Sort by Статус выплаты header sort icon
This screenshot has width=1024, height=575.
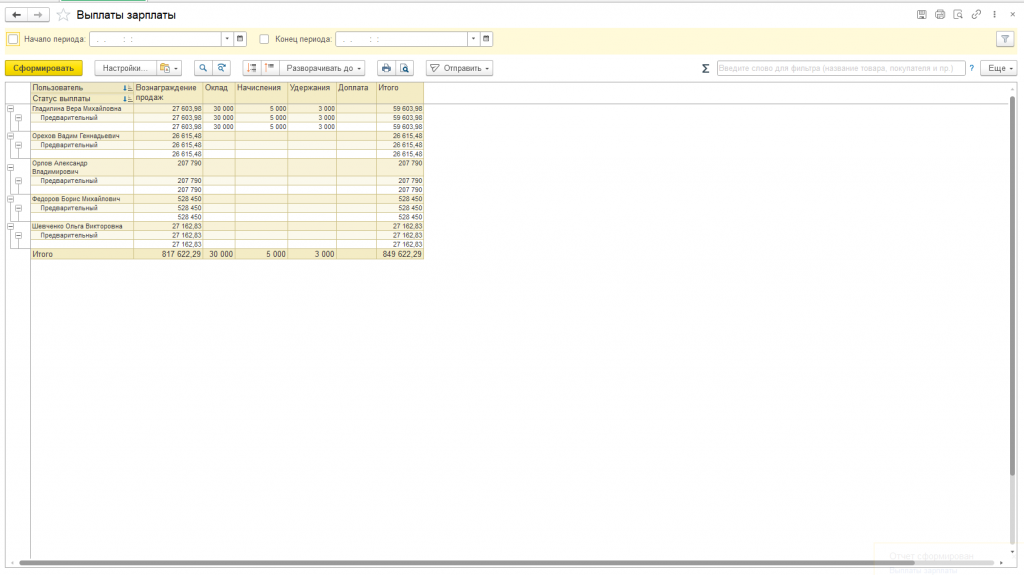pyautogui.click(x=127, y=99)
